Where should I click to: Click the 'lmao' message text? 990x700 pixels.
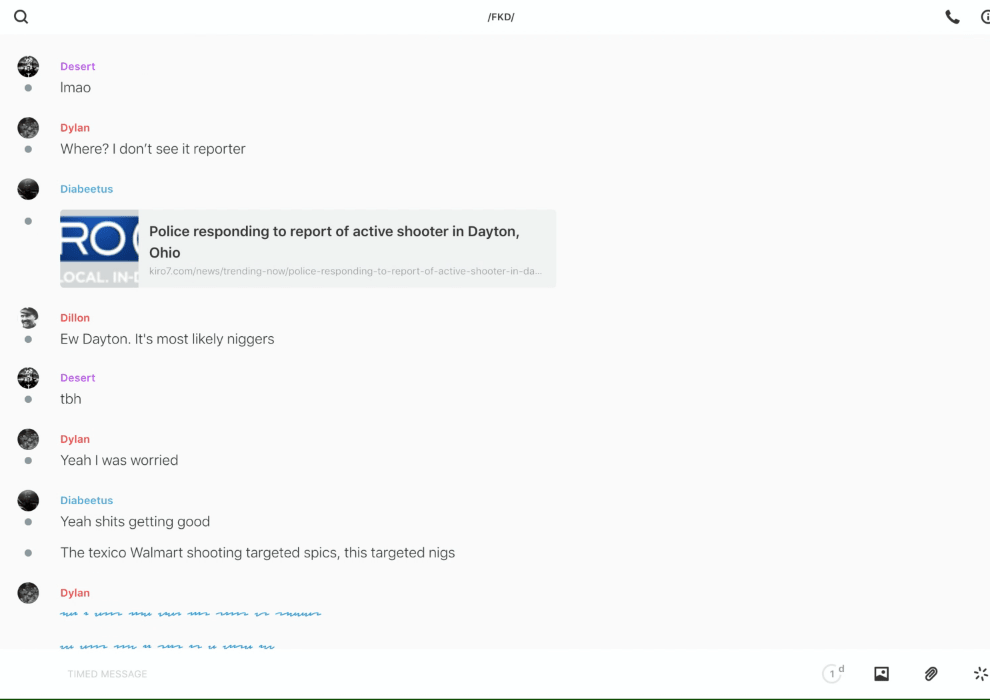coord(75,88)
